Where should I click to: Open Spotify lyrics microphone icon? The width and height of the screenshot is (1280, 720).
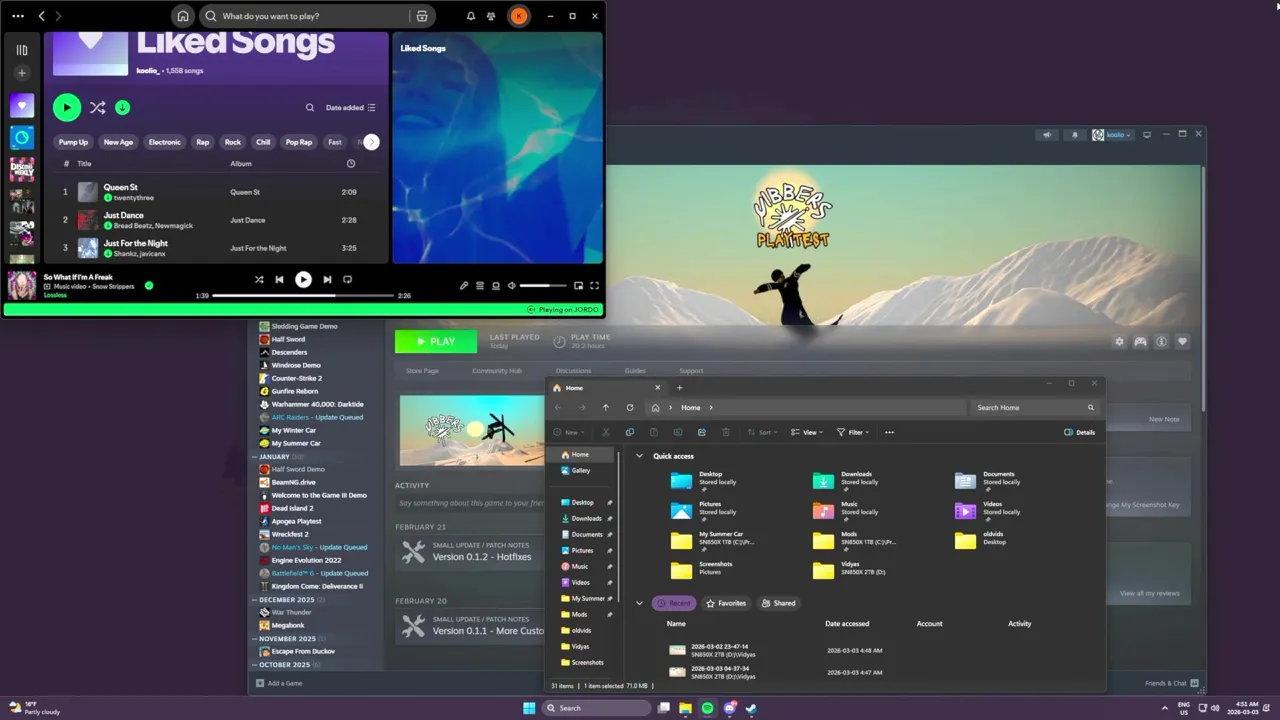pos(464,286)
